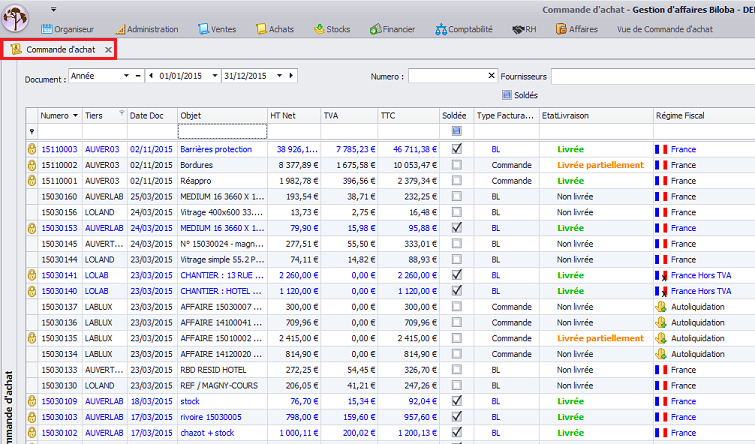Image resolution: width=755 pixels, height=444 pixels.
Task: Open the 01/01/2015 start date dropdown
Action: pos(215,76)
